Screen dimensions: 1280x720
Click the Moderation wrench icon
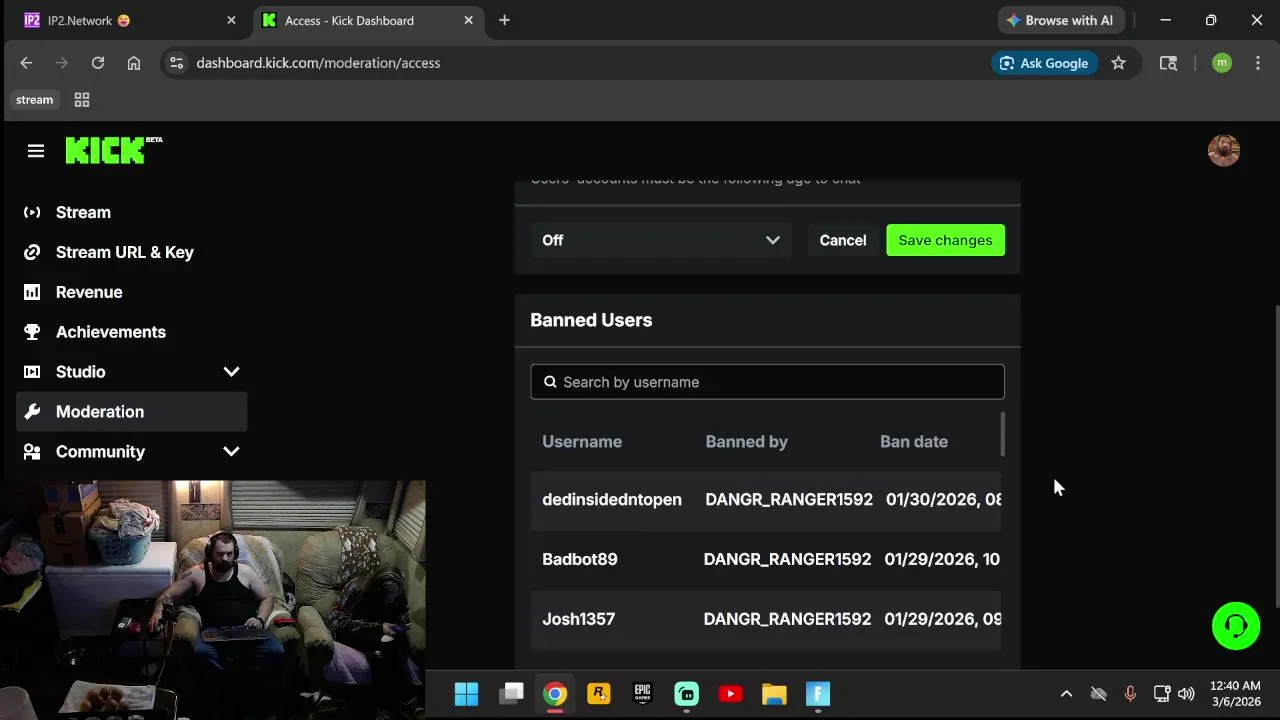coord(32,412)
